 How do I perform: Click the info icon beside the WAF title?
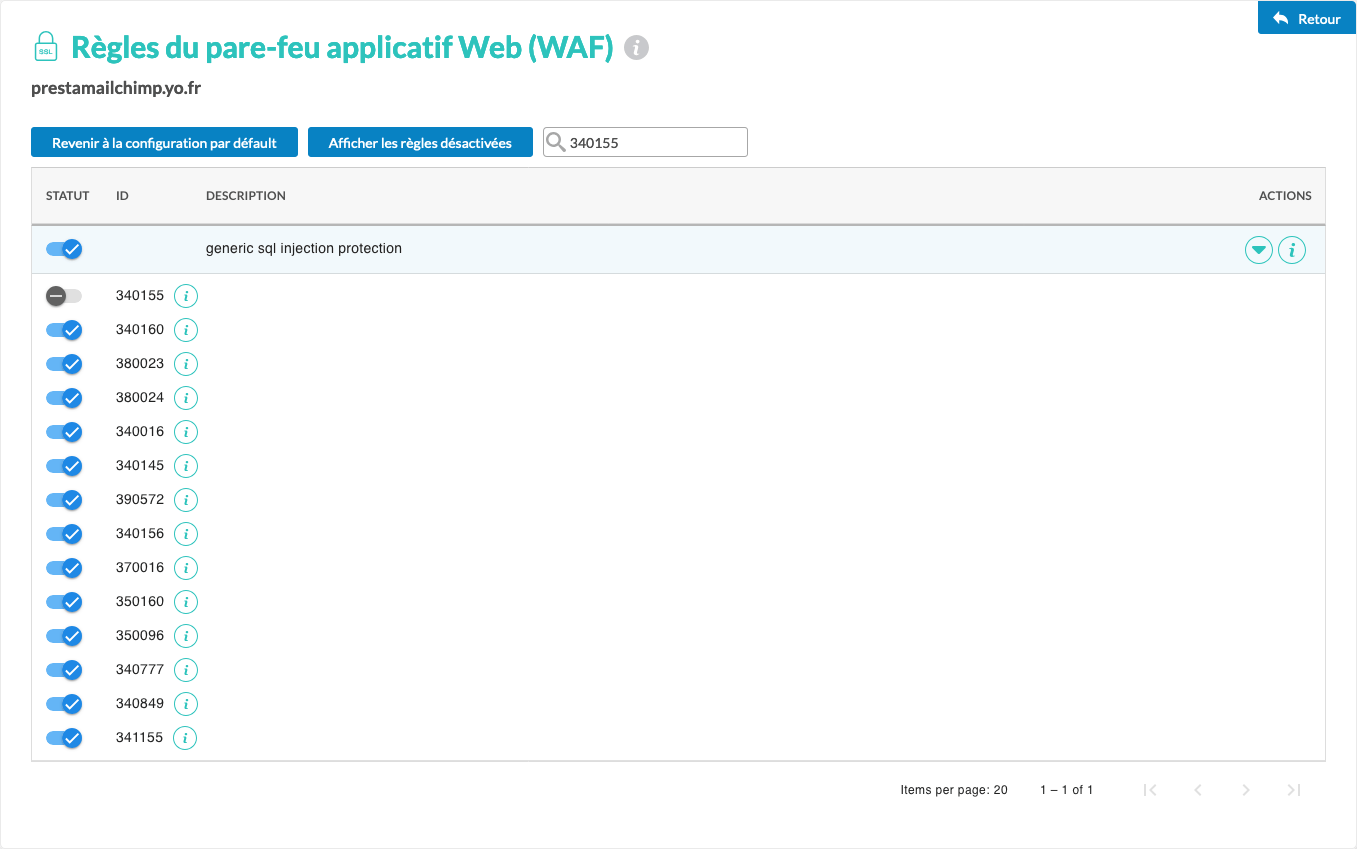636,47
